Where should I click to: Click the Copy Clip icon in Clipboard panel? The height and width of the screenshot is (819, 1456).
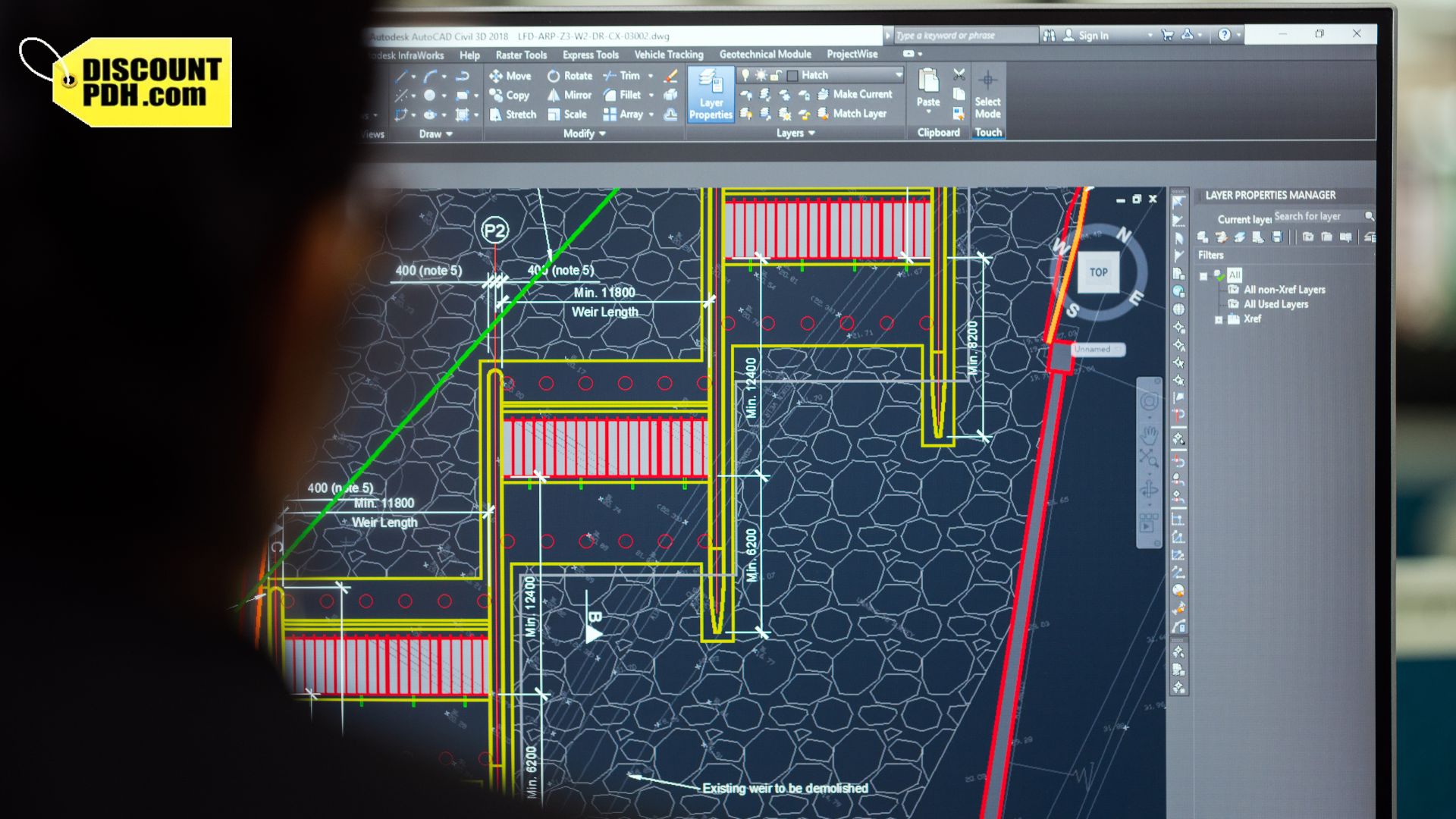tap(959, 94)
